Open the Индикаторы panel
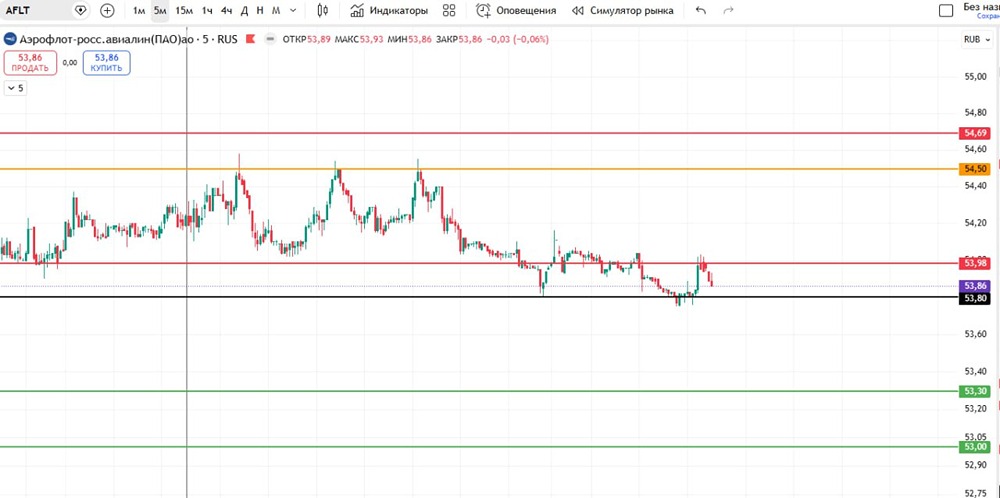The width and height of the screenshot is (1000, 498). [x=389, y=11]
